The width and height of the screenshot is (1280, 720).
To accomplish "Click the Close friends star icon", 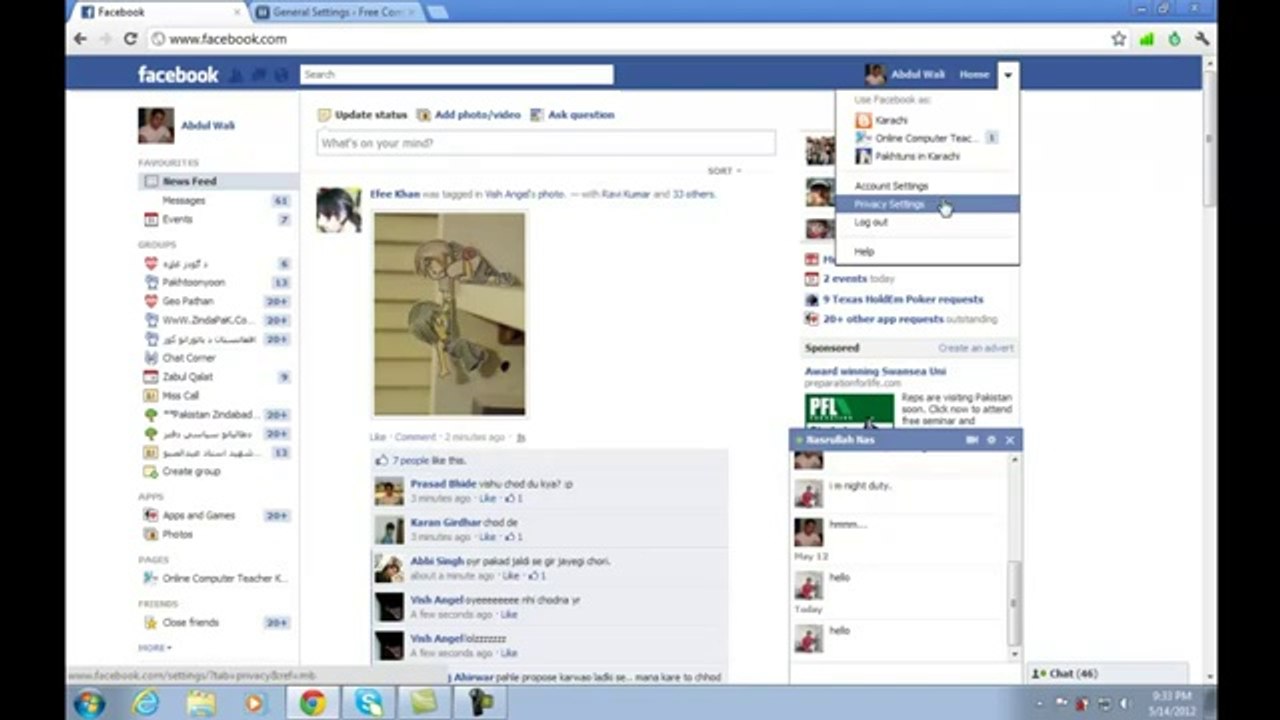I will pyautogui.click(x=151, y=623).
